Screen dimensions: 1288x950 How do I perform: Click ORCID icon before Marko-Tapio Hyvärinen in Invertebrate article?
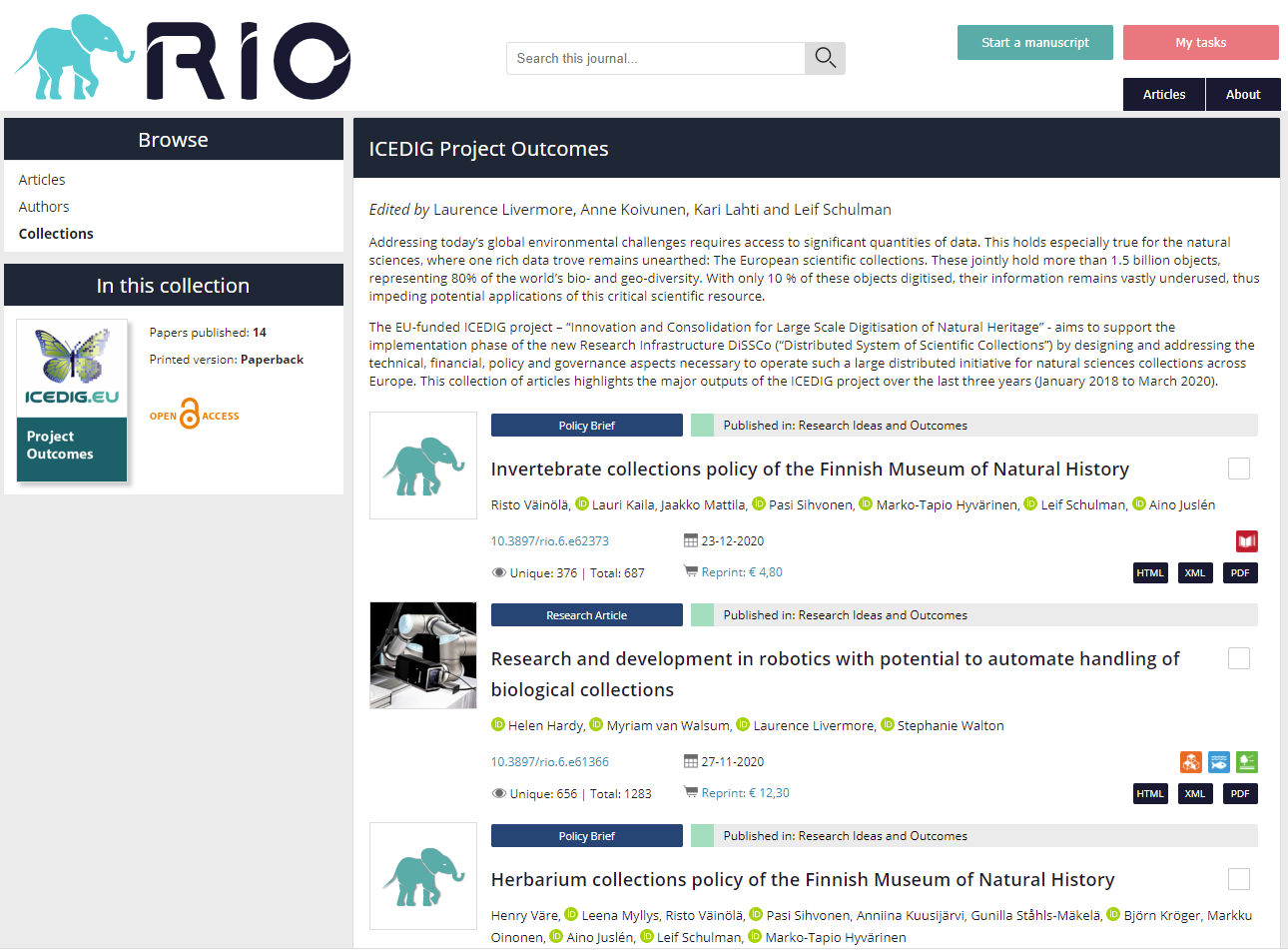[x=866, y=503]
